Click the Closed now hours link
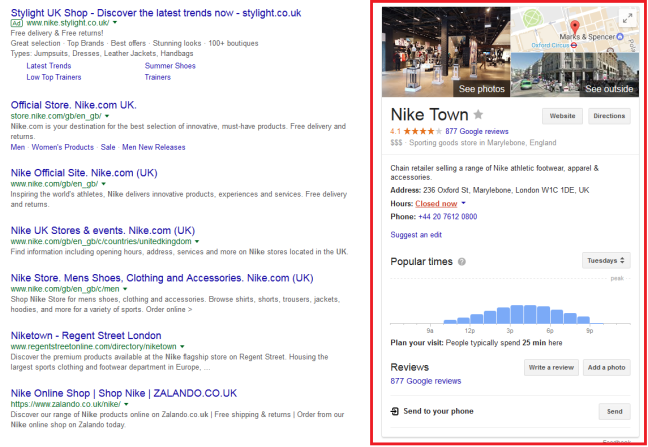Viewport: 648px width, 447px height. [x=436, y=204]
